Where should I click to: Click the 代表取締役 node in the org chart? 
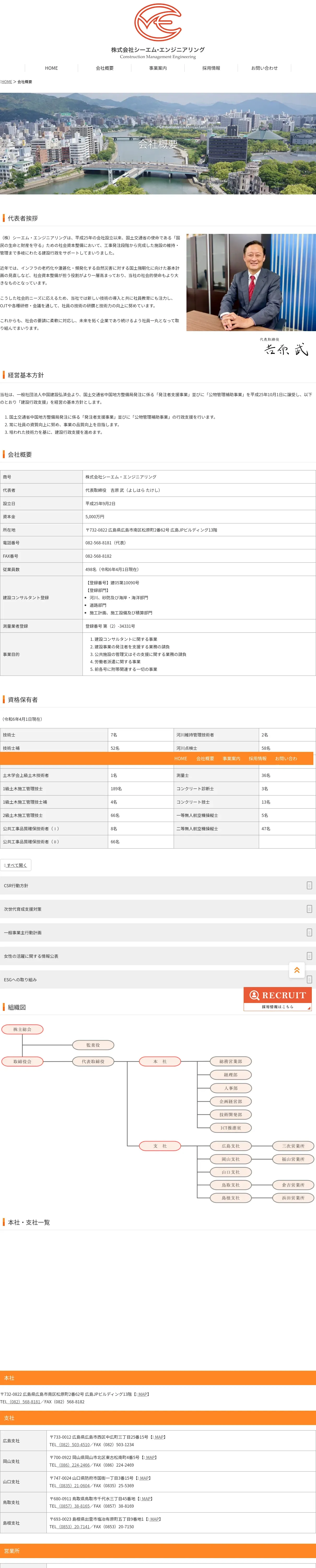point(93,1062)
